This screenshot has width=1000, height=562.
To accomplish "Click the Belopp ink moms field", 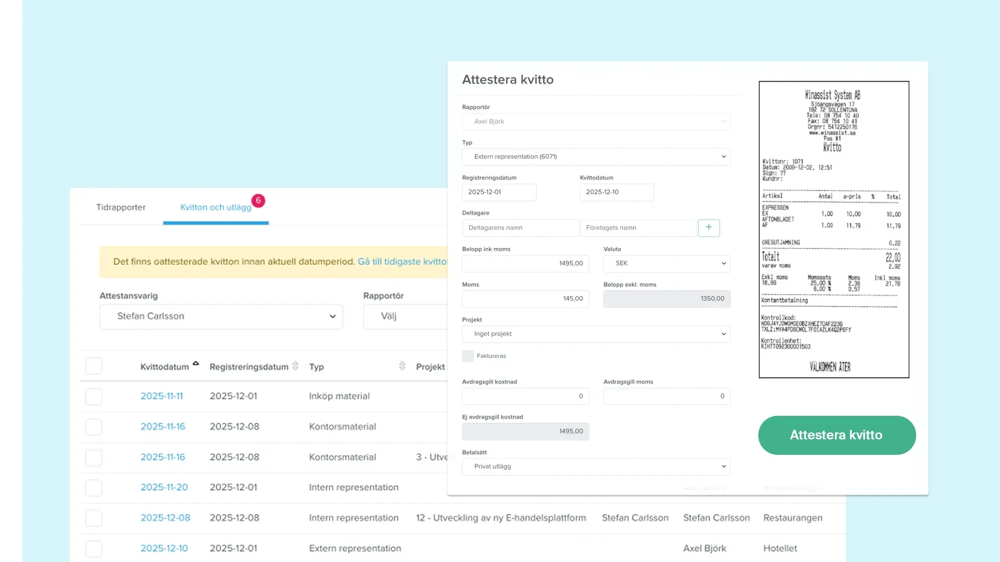I will click(x=525, y=264).
